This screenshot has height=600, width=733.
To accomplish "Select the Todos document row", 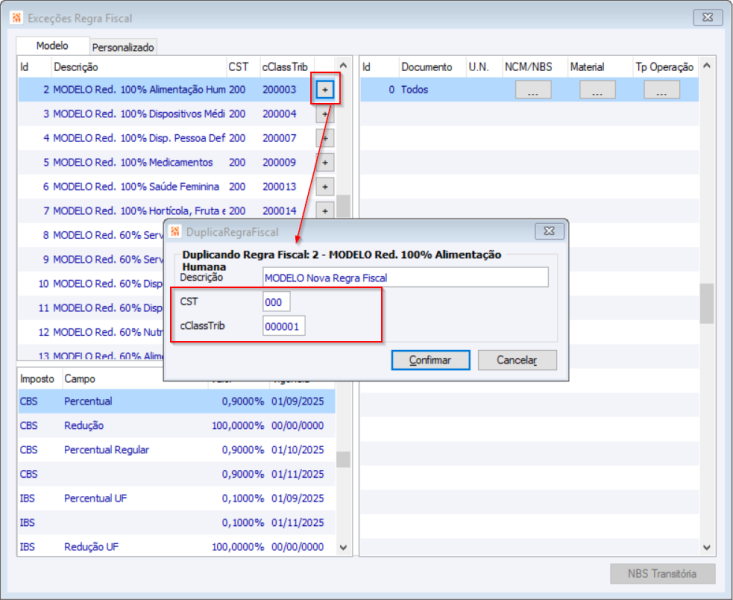I will [530, 89].
